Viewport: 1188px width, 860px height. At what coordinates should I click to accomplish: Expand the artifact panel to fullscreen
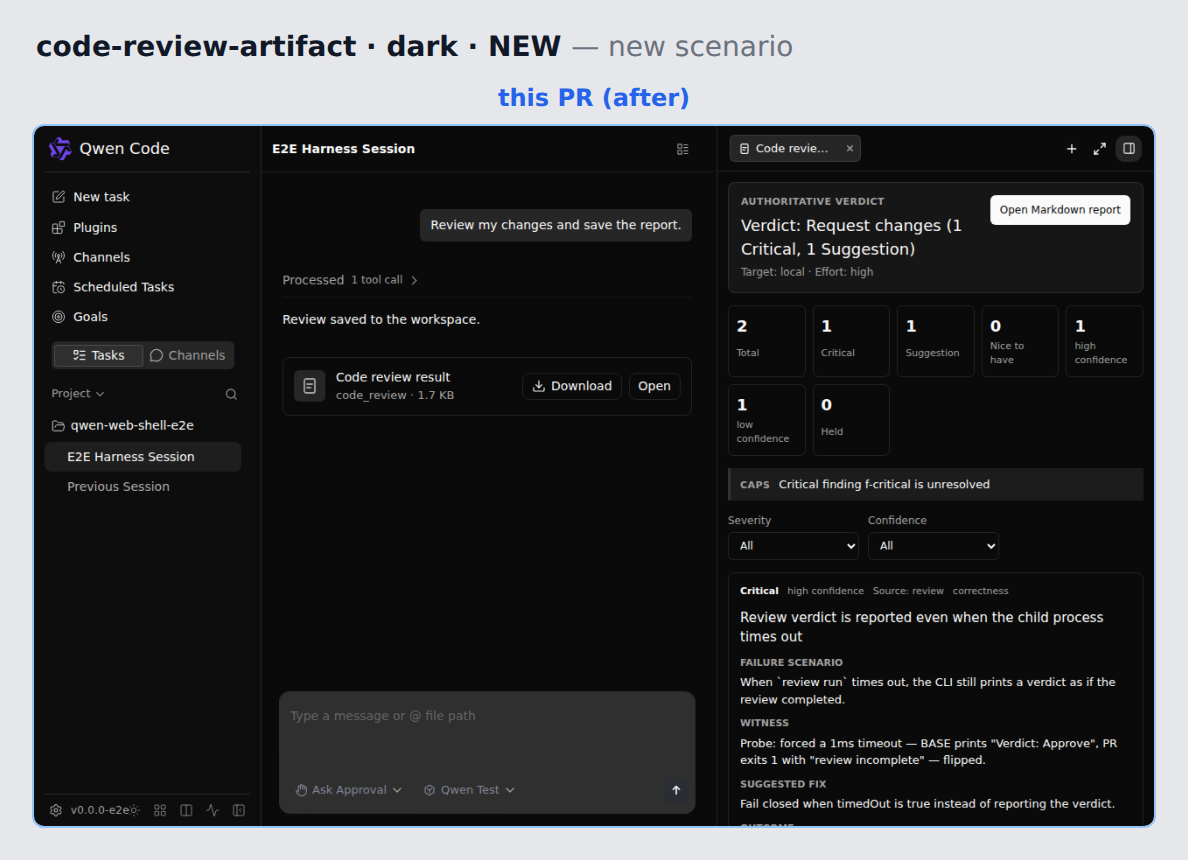point(1099,149)
